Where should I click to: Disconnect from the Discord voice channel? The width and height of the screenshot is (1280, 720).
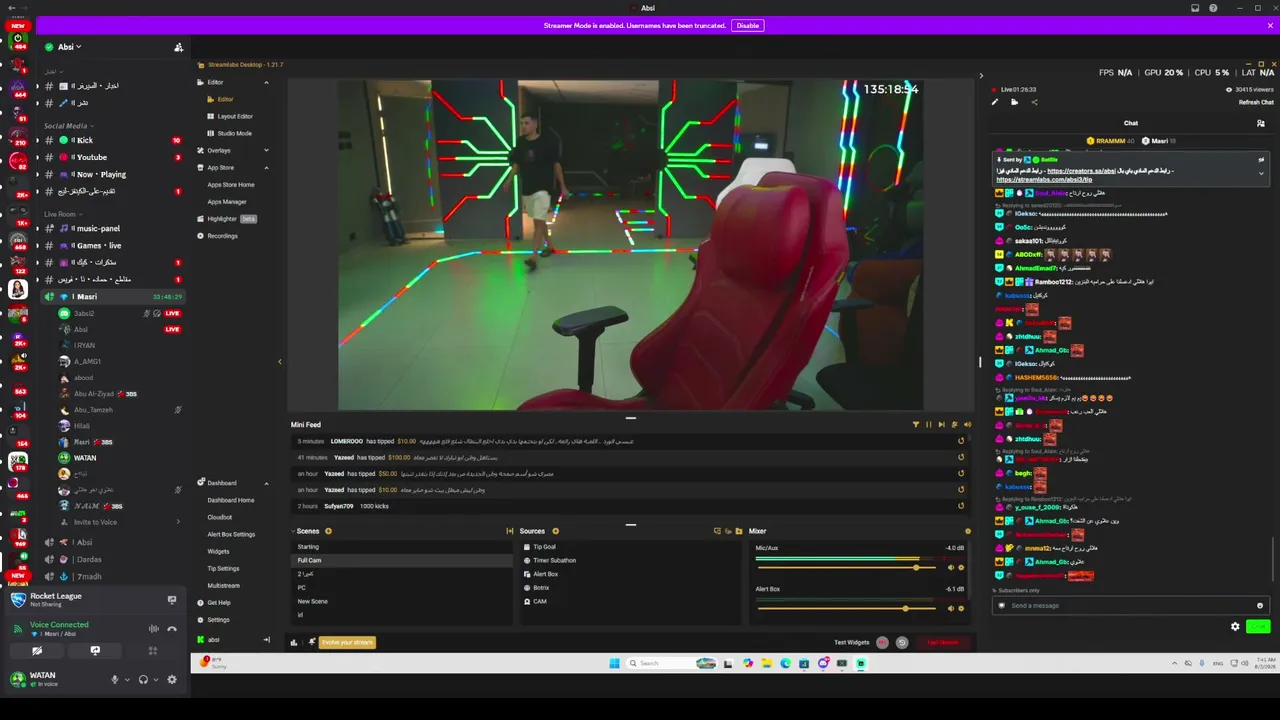pos(172,629)
